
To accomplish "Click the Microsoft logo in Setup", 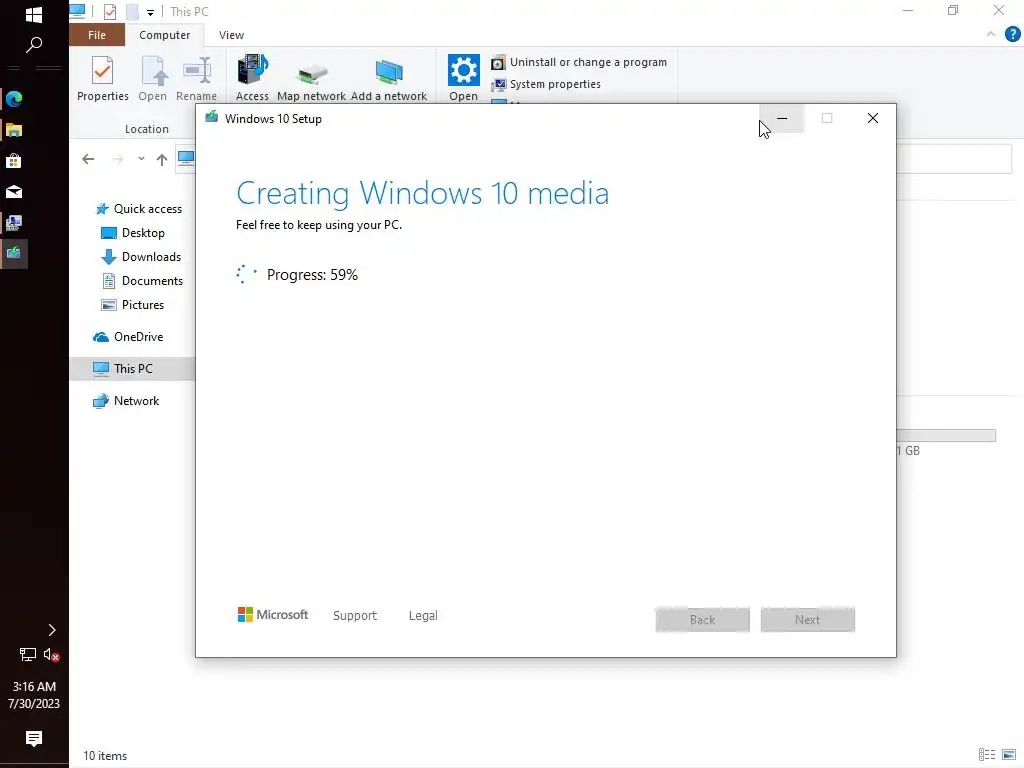I will (x=273, y=615).
